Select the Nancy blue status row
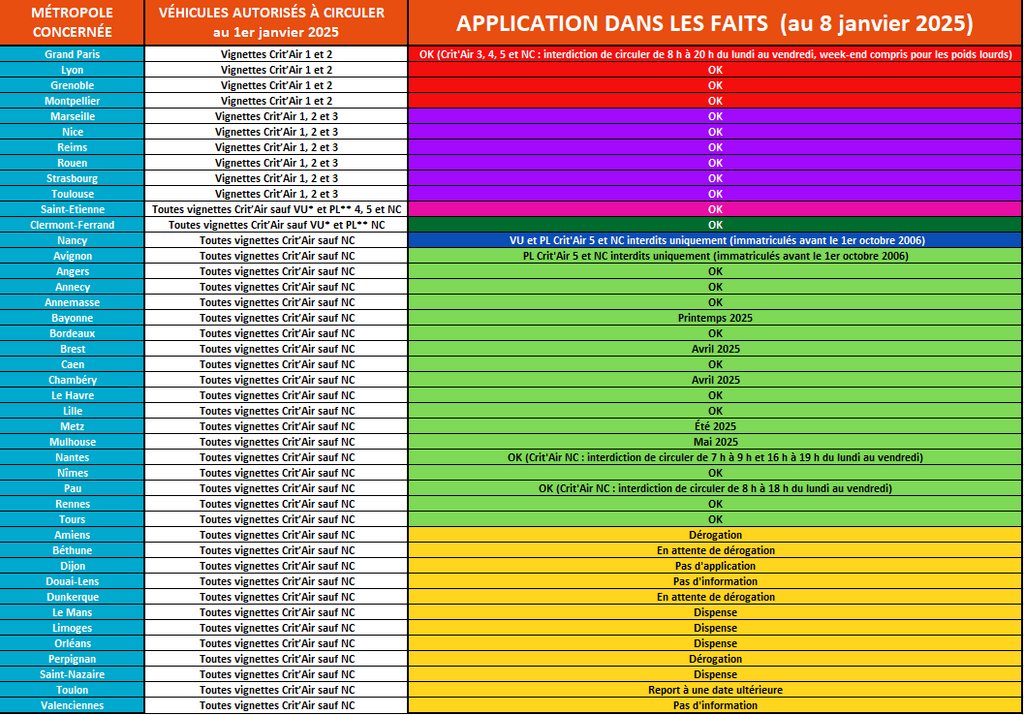This screenshot has height=715, width=1024. (x=715, y=240)
